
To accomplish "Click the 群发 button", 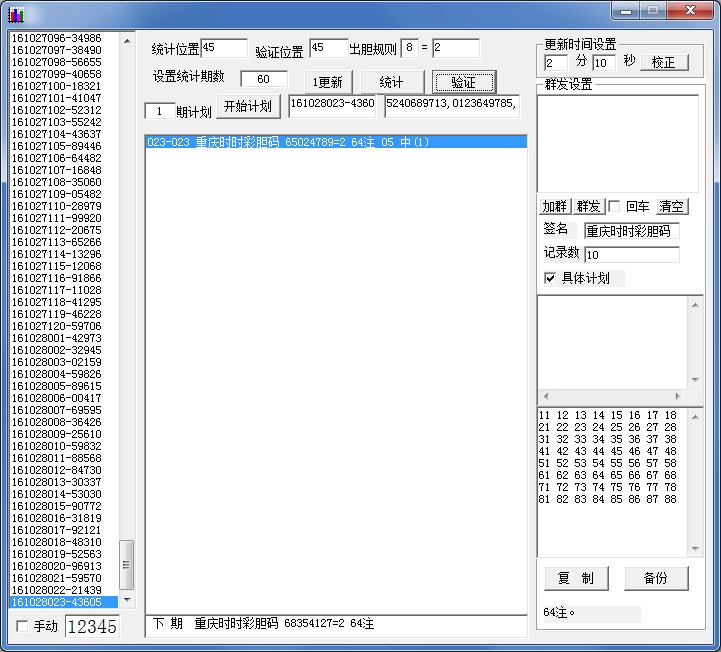I will pyautogui.click(x=589, y=206).
